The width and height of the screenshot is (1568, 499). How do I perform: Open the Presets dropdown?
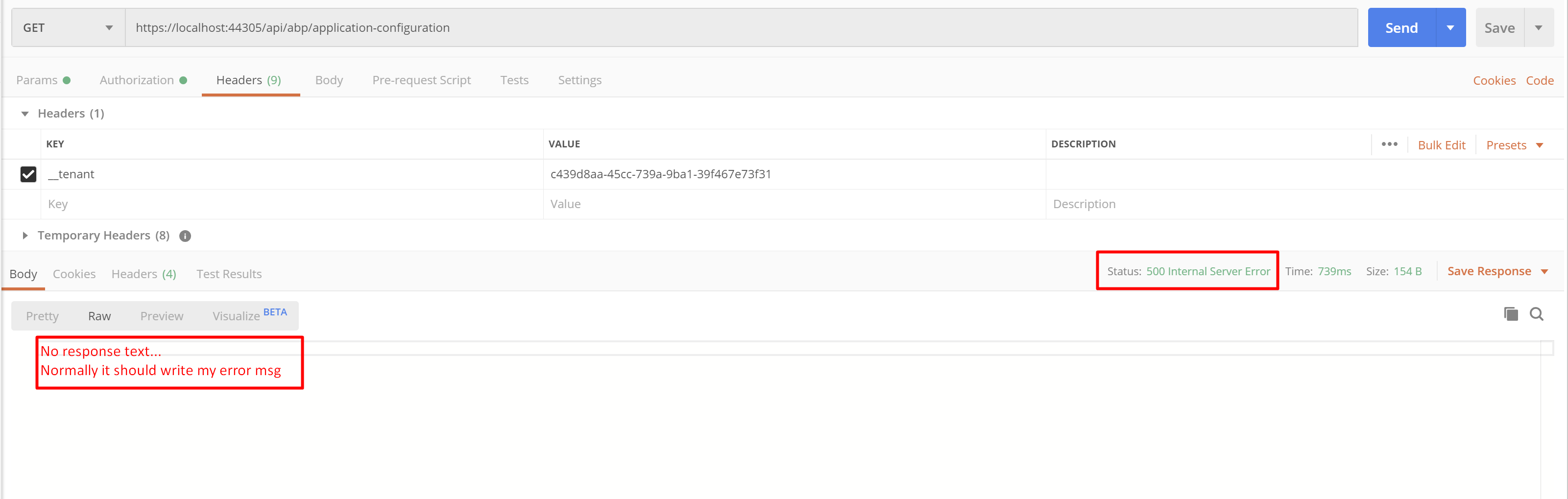(x=1515, y=144)
